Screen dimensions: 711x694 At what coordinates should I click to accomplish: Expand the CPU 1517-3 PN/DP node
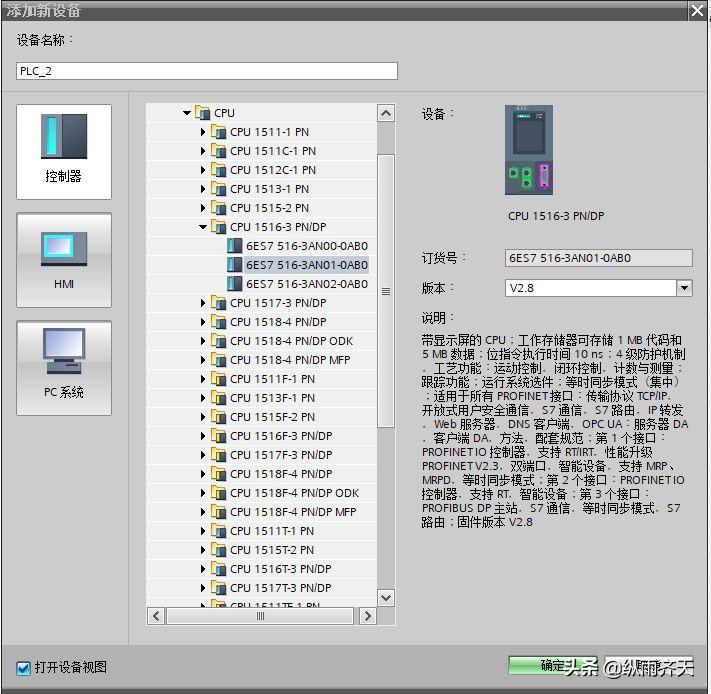[203, 303]
